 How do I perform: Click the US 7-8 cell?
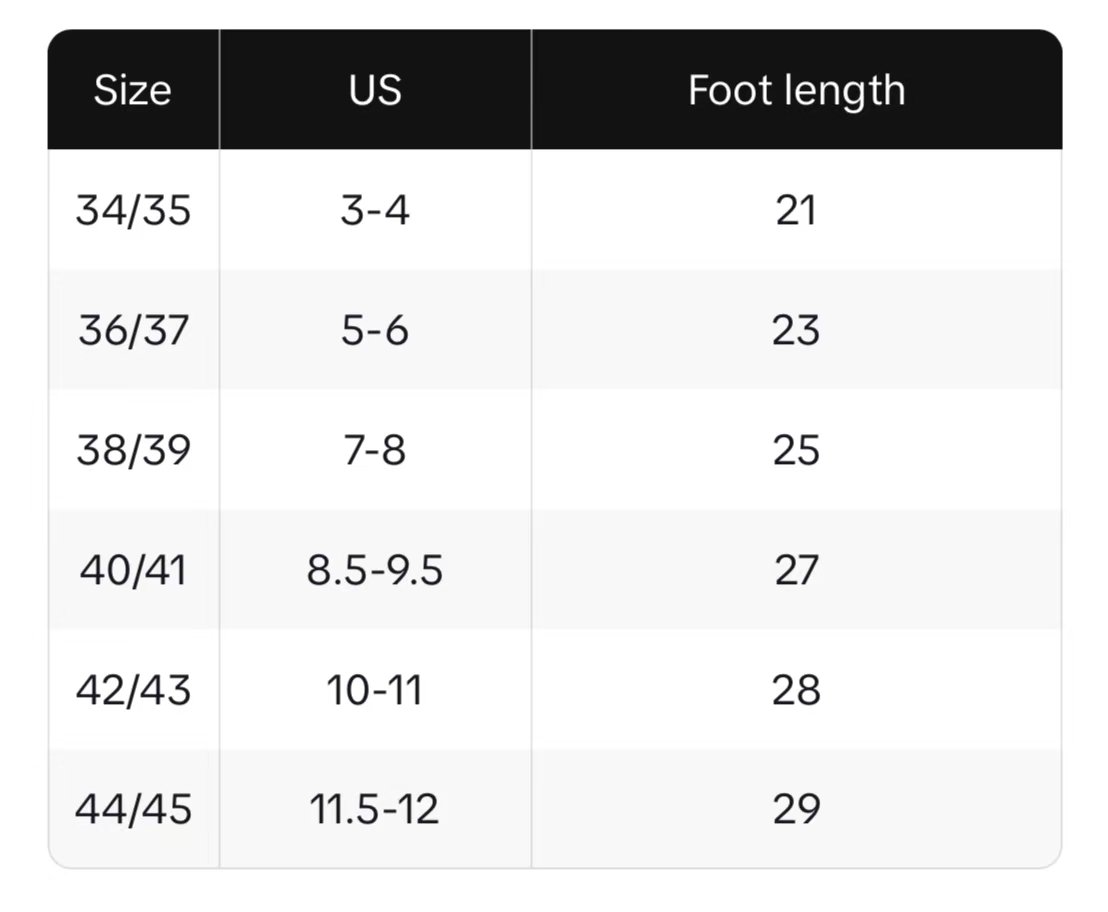coord(375,451)
